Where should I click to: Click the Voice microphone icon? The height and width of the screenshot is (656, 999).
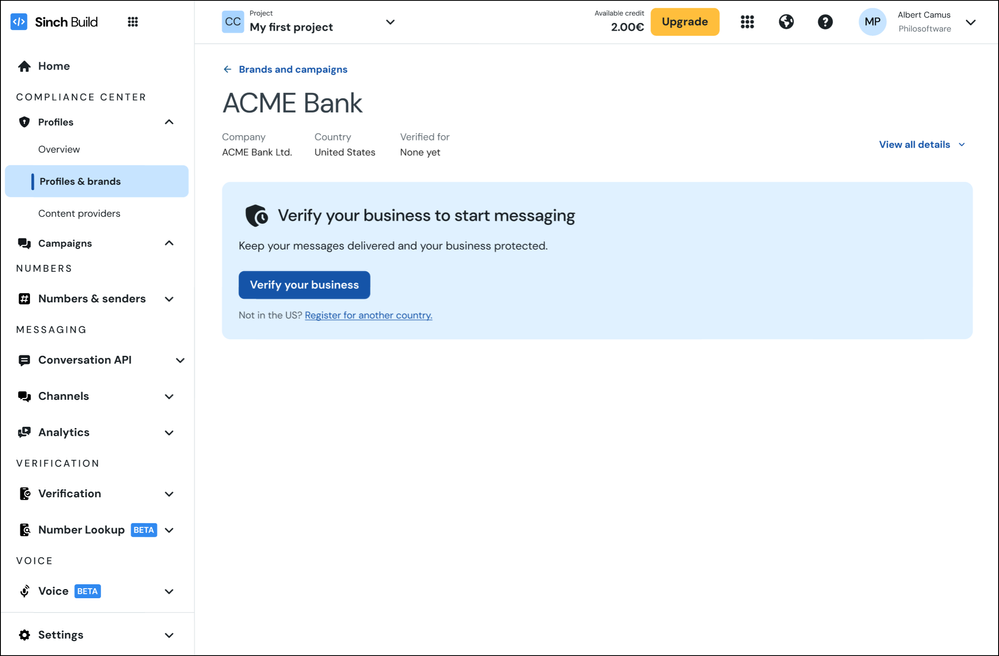[x=24, y=591]
